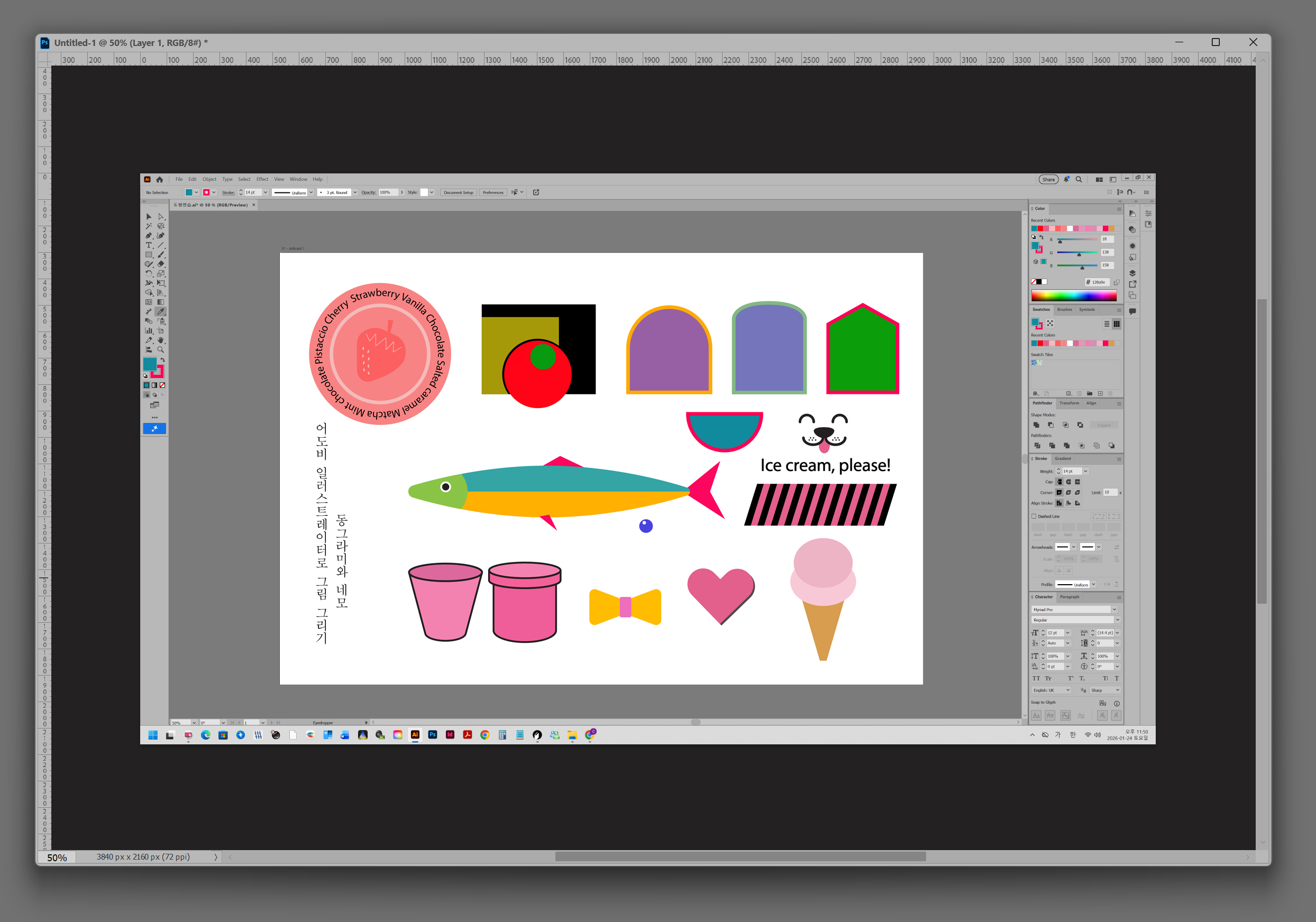Image resolution: width=1316 pixels, height=922 pixels.
Task: Click the Gradient tool icon
Action: 161,302
